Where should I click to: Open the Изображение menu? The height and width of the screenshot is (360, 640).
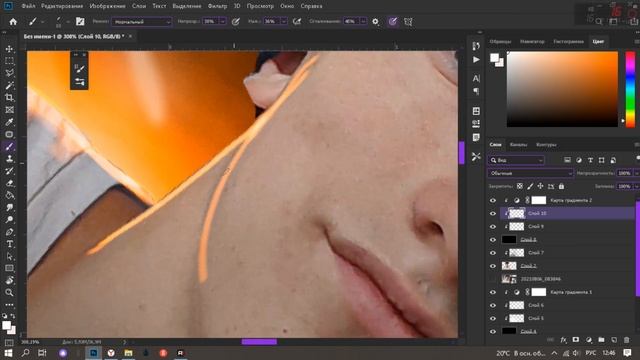(107, 6)
